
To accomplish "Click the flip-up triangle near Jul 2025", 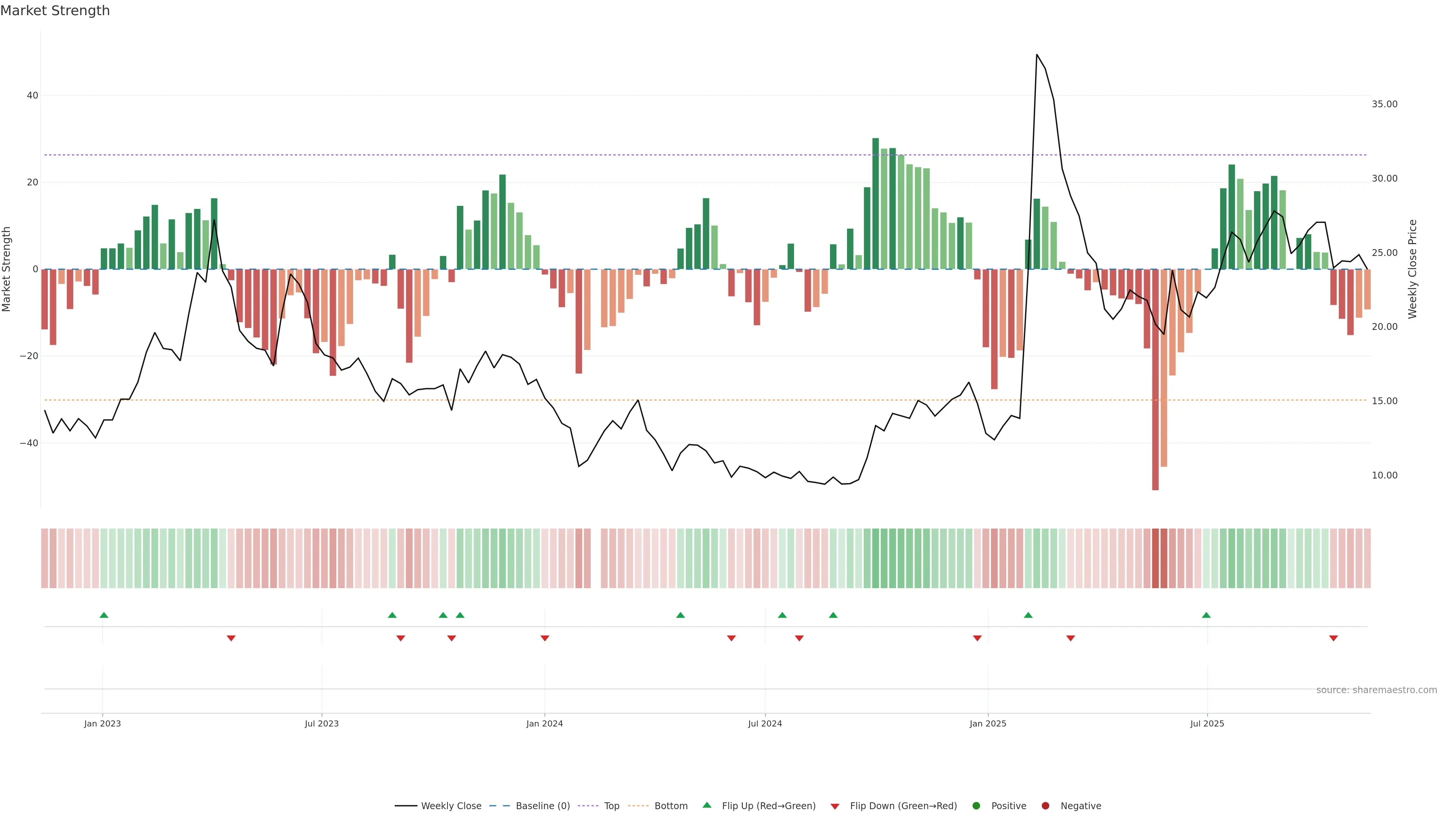I will click(x=1206, y=615).
